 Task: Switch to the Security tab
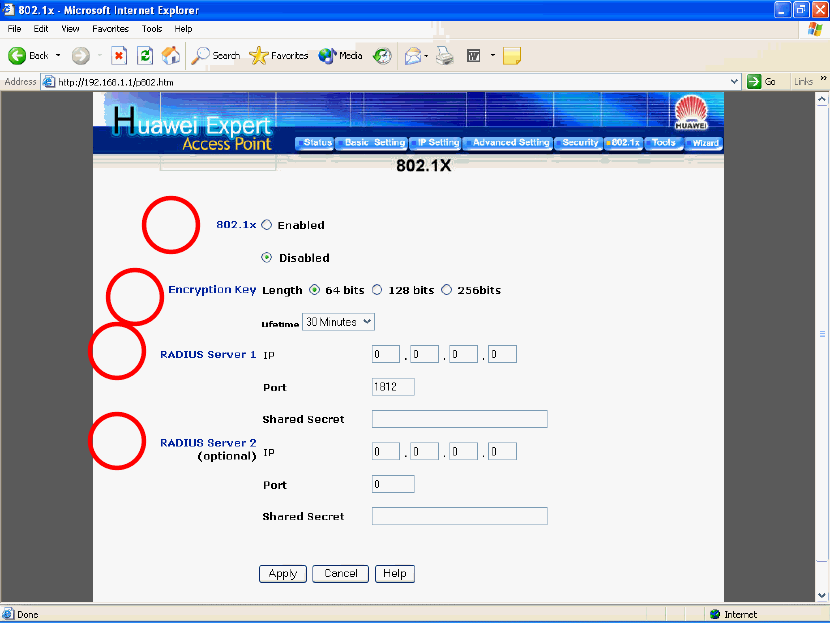click(x=579, y=143)
